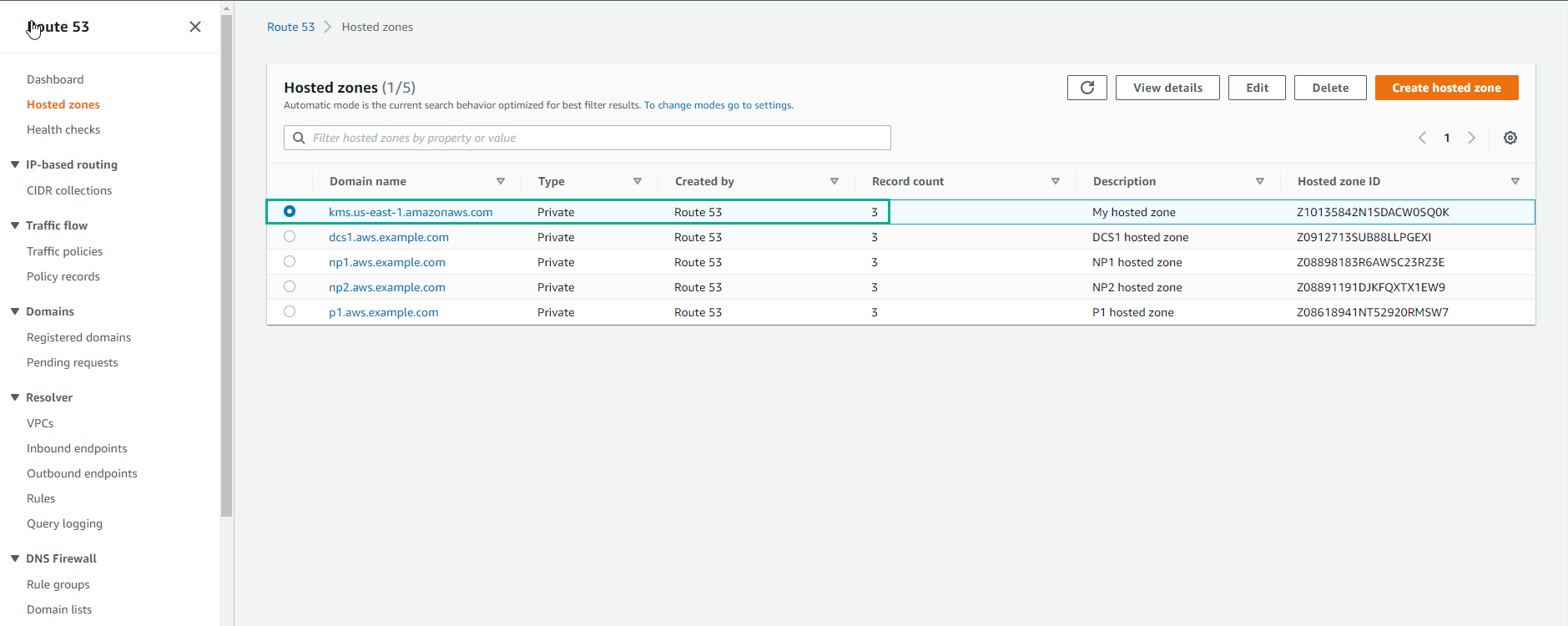Go to next page of hosted zones
This screenshot has height=626, width=1568.
point(1472,138)
